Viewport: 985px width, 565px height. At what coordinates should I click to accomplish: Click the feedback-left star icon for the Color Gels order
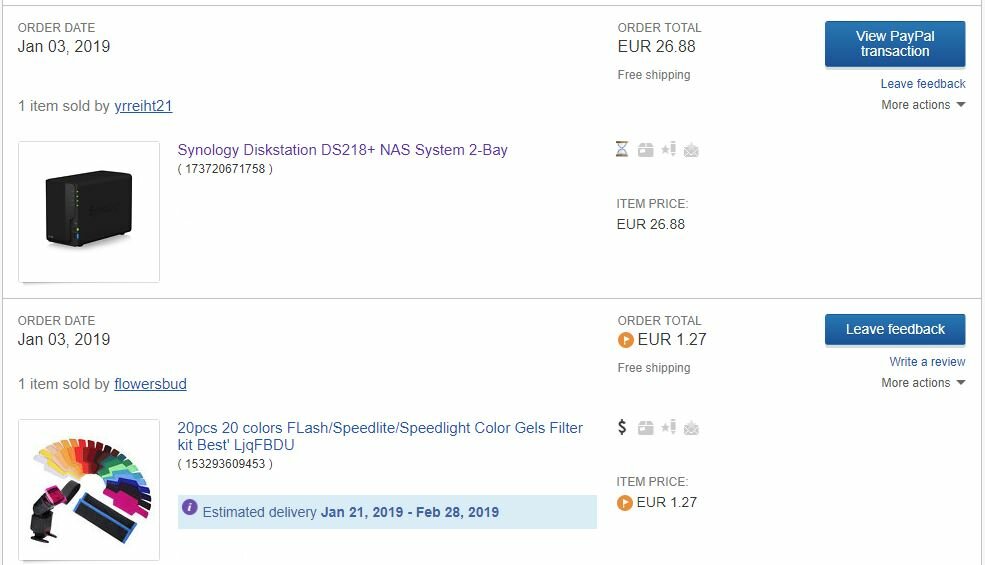point(668,427)
